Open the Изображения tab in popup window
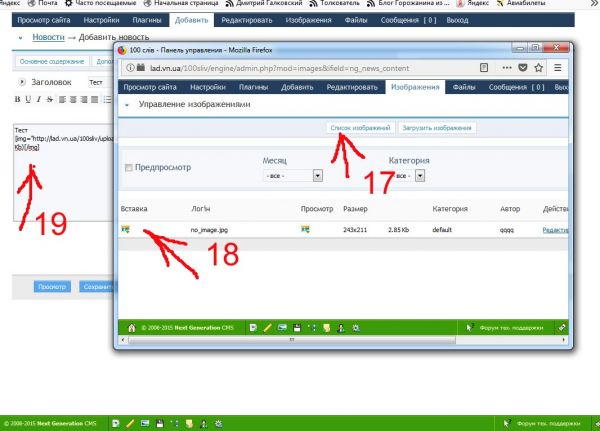 [415, 87]
